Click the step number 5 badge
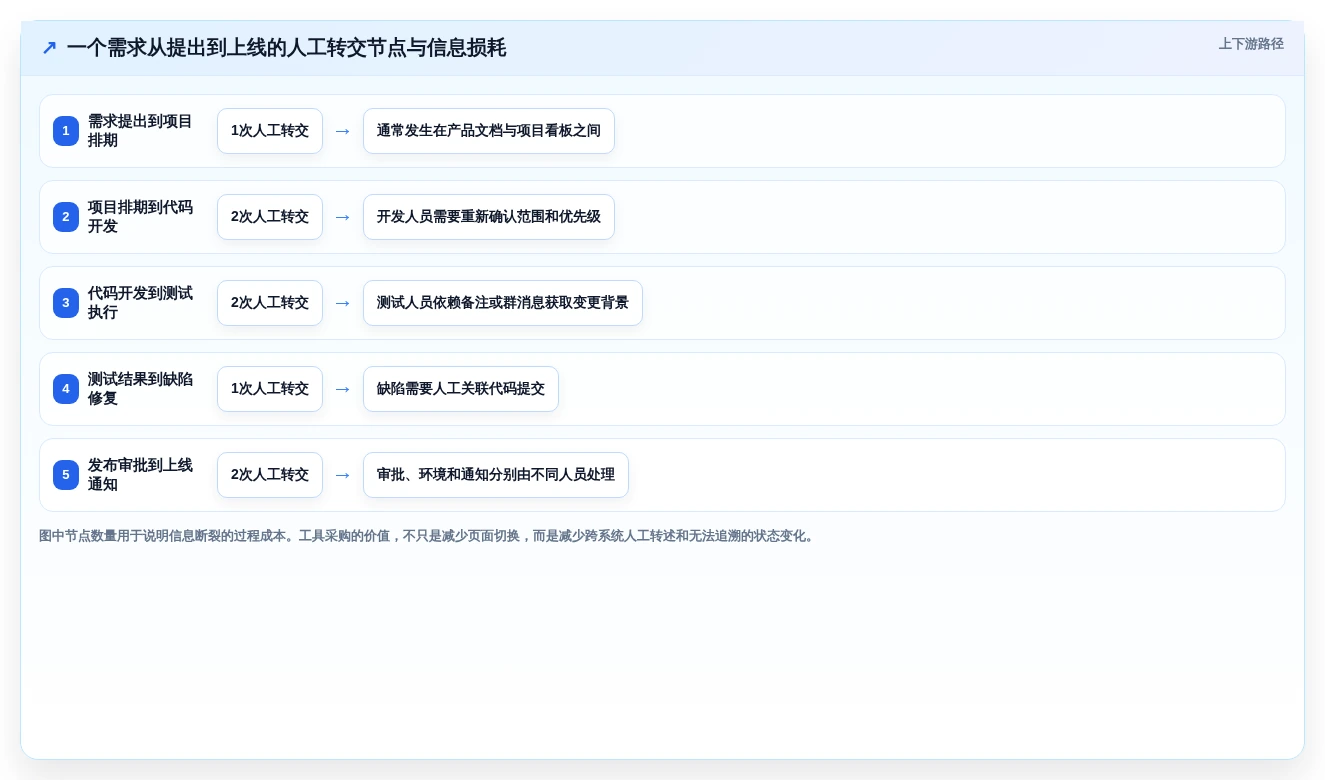Screen dimensions: 1325x780 [x=66, y=475]
